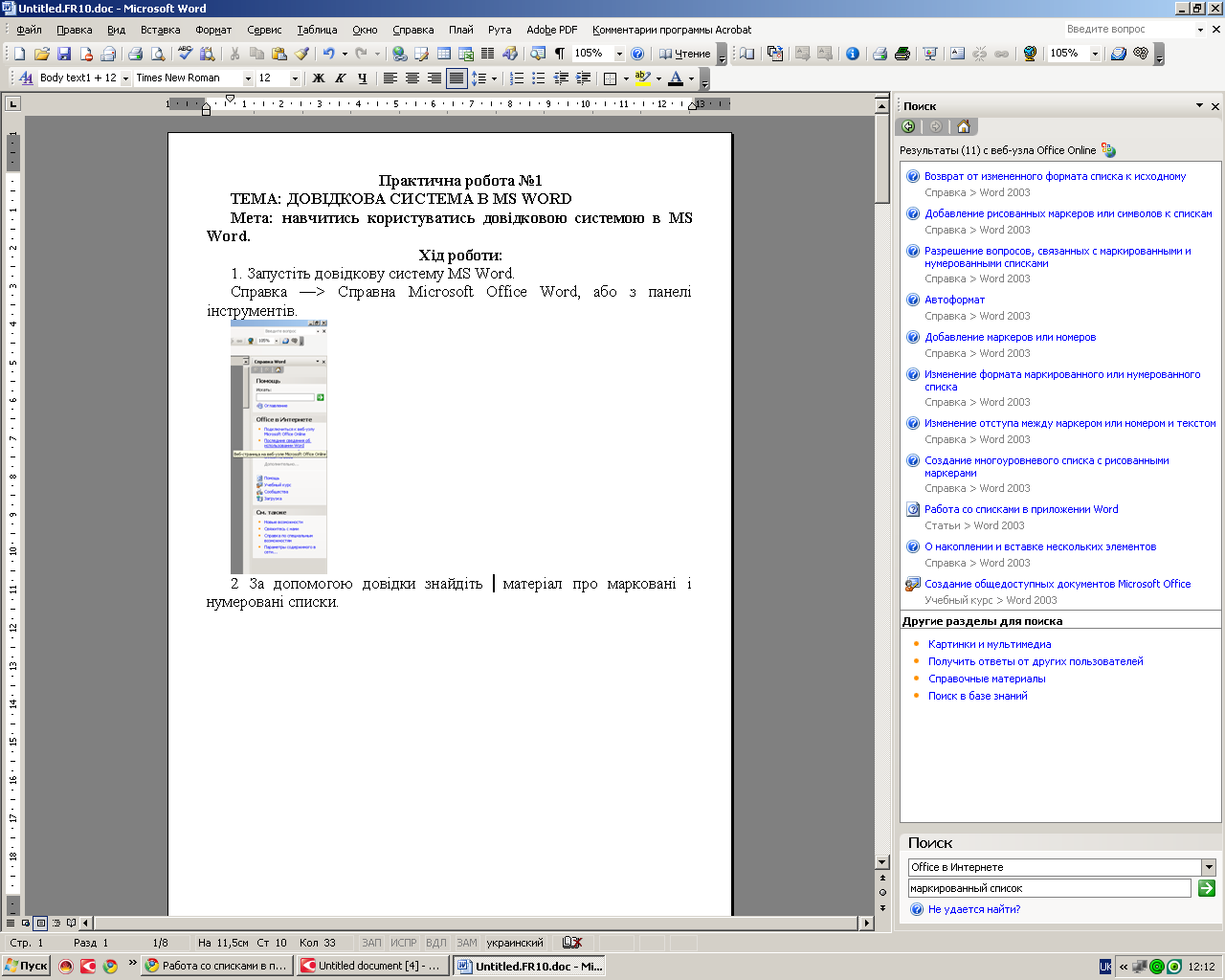Open zoom 105% dropdown on Standard toolbar

tap(619, 54)
